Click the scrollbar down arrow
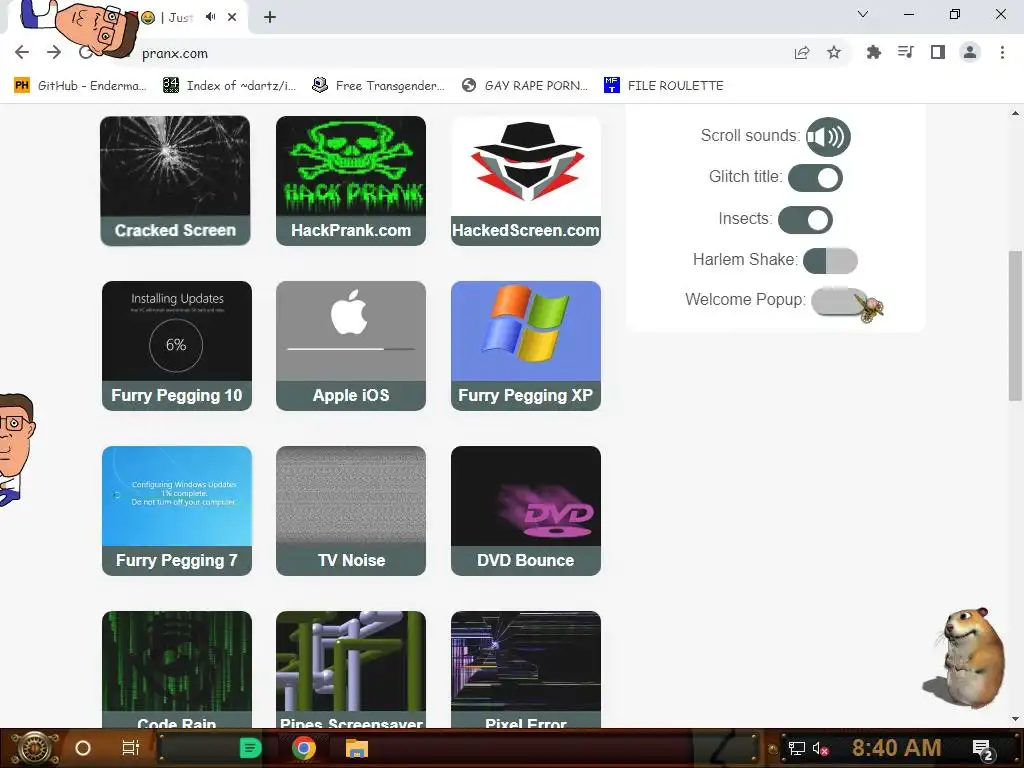 (x=1015, y=719)
